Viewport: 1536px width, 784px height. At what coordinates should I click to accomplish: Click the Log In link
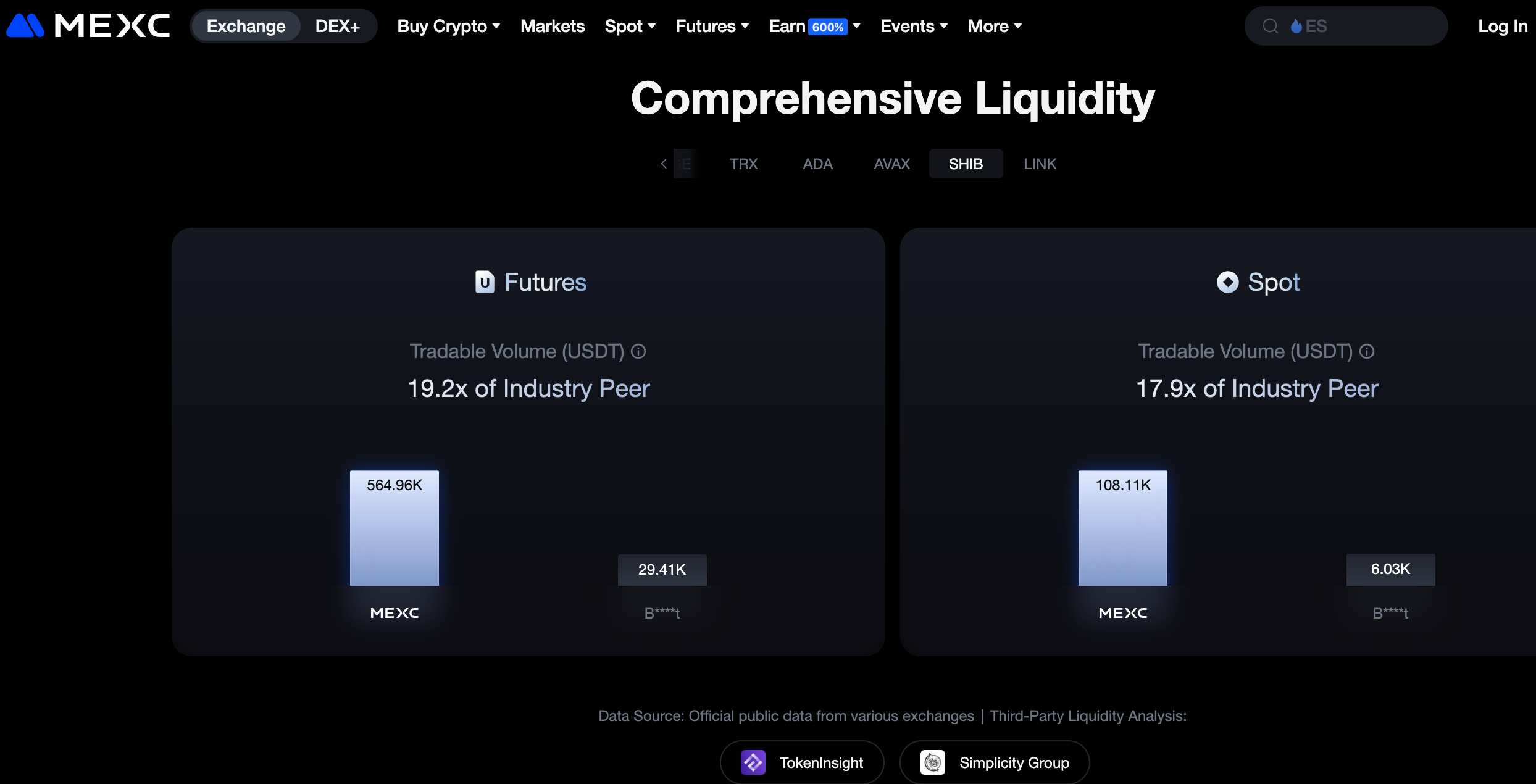[x=1502, y=26]
